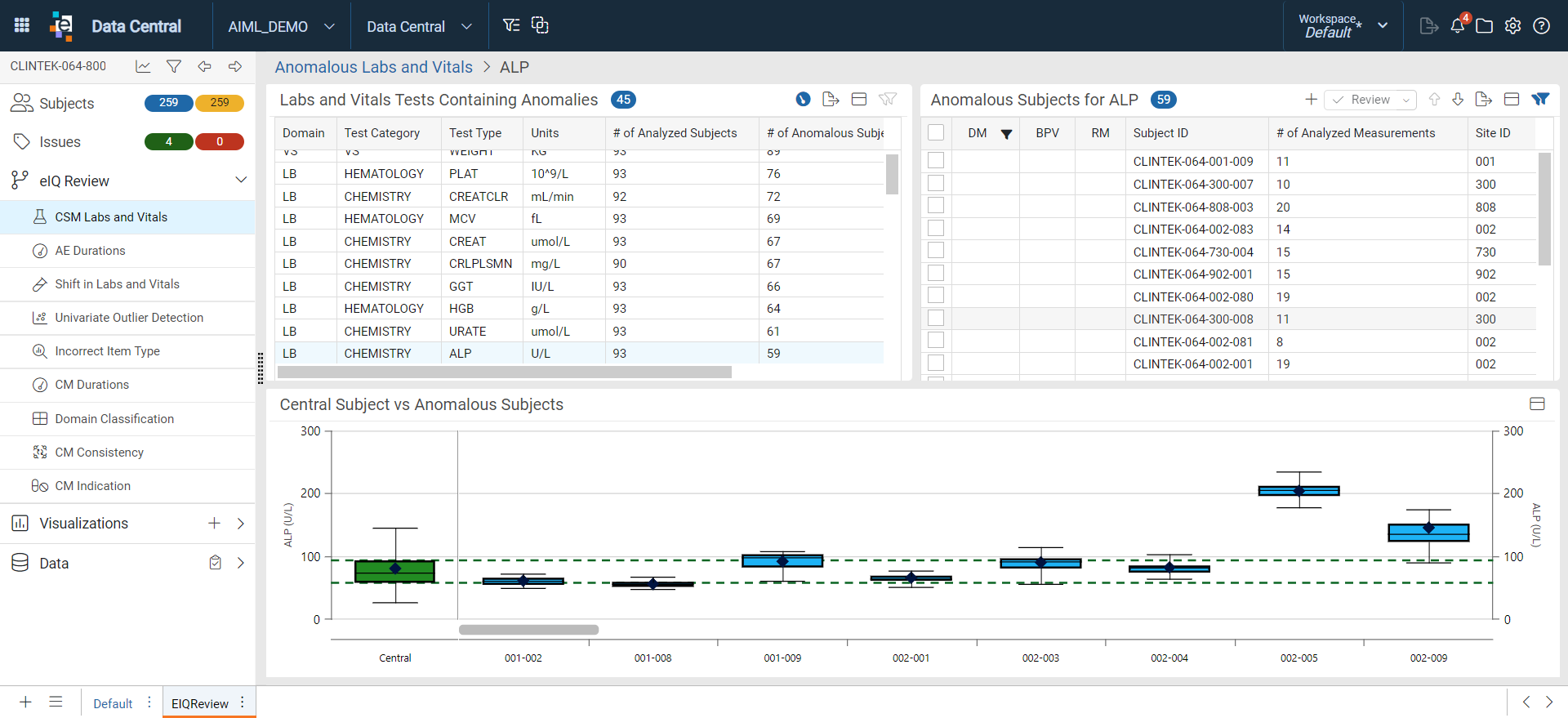
Task: Click the plus icon in Anomalous Subjects panel
Action: (x=1311, y=99)
